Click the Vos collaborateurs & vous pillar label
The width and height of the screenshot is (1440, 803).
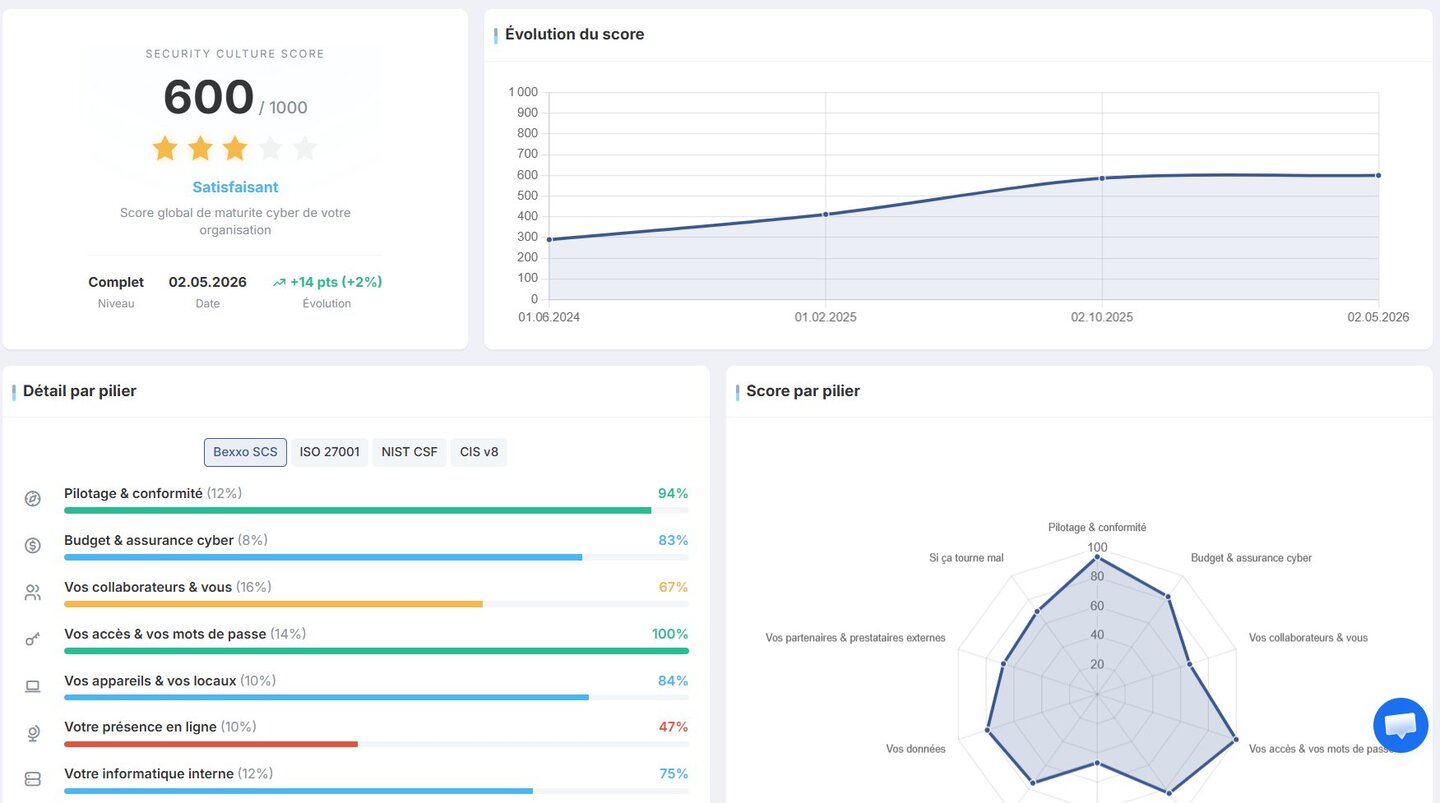click(x=148, y=587)
